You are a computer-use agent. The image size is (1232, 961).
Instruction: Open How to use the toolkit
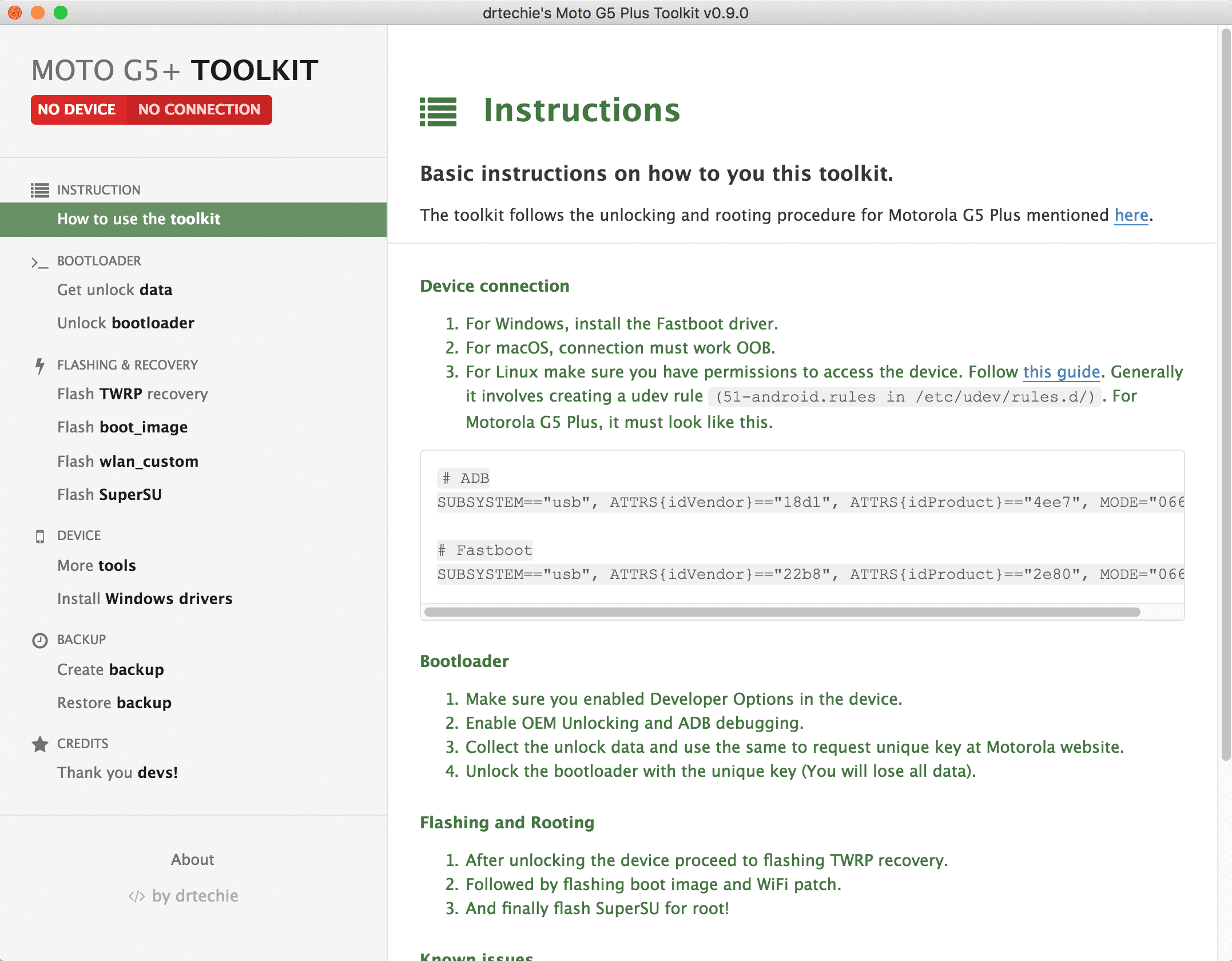point(193,219)
